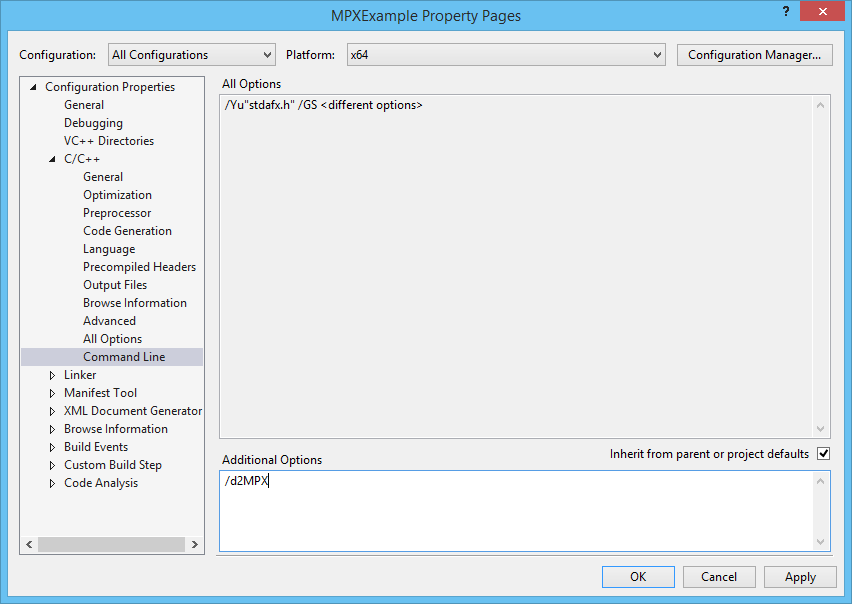Collapse the Configuration Properties node
Screen dimensions: 852x604
pyautogui.click(x=34, y=87)
